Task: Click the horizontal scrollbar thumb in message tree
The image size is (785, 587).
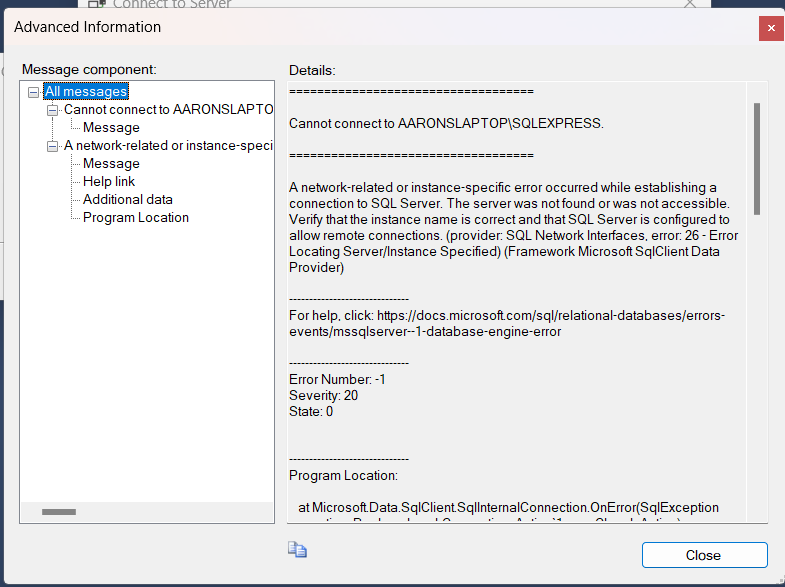Action: pyautogui.click(x=59, y=512)
